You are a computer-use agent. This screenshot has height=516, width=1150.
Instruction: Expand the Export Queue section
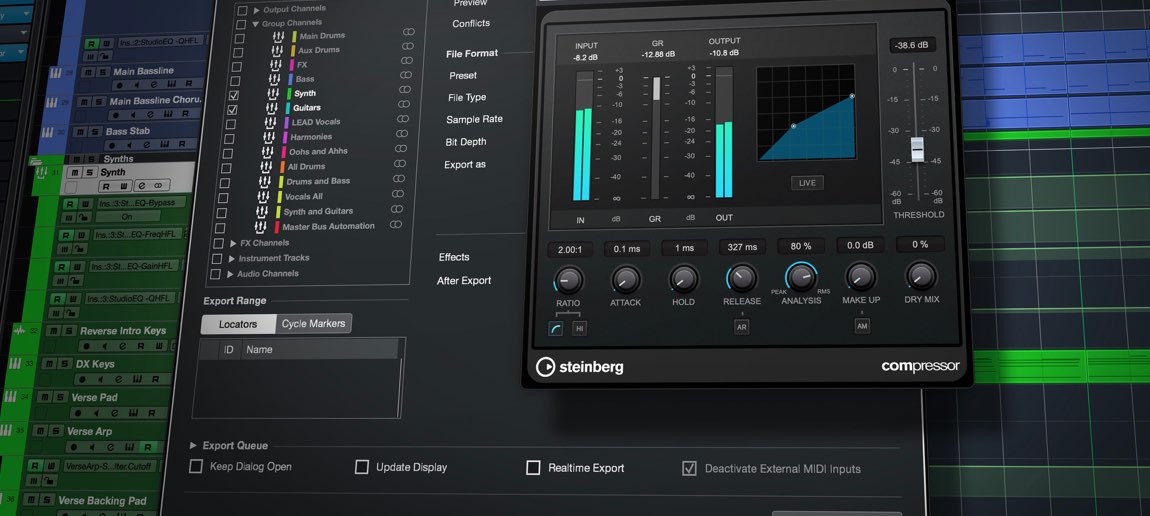[194, 446]
